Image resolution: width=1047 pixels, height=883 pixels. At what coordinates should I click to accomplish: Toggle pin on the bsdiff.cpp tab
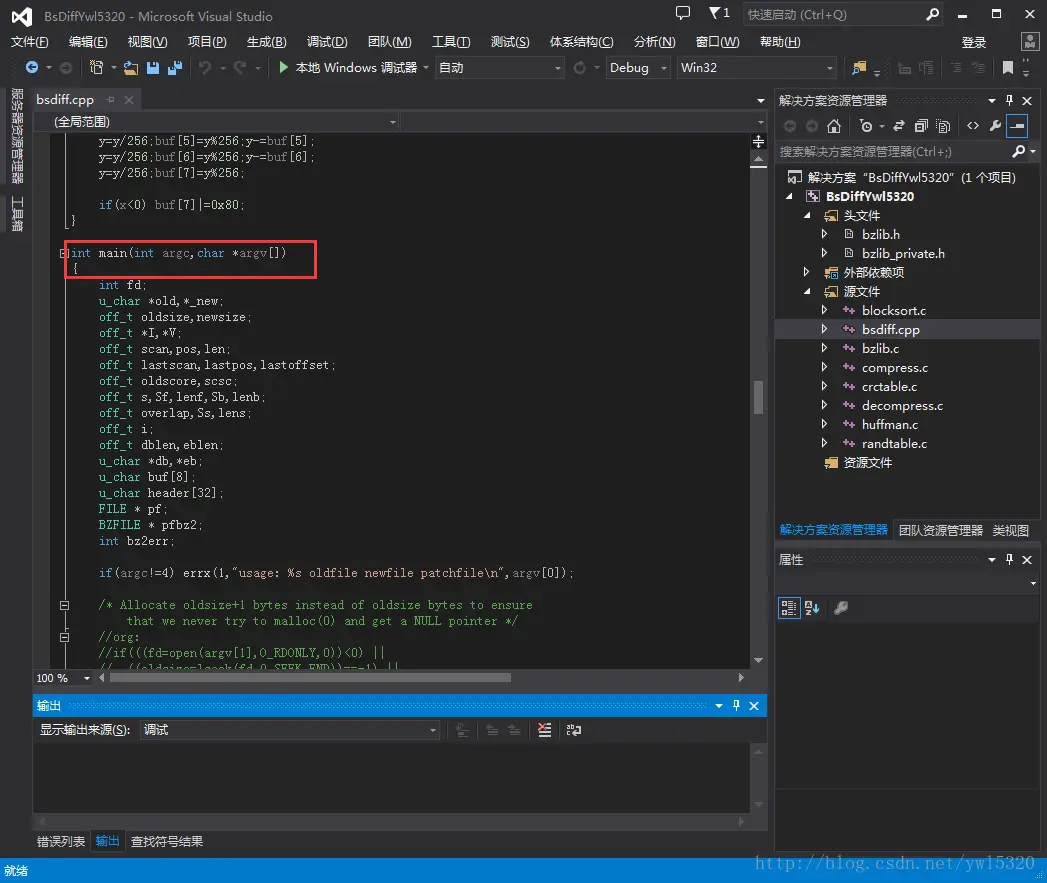(110, 100)
